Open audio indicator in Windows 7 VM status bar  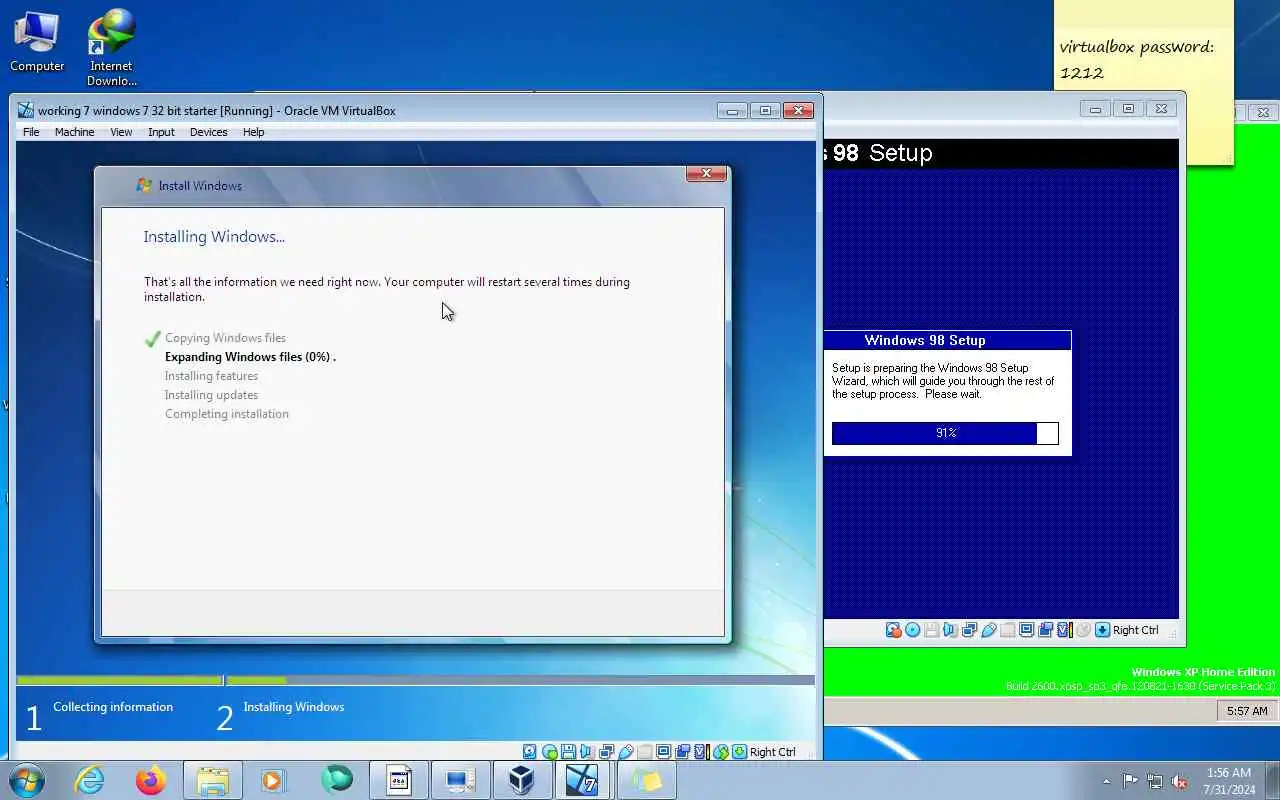tap(586, 752)
